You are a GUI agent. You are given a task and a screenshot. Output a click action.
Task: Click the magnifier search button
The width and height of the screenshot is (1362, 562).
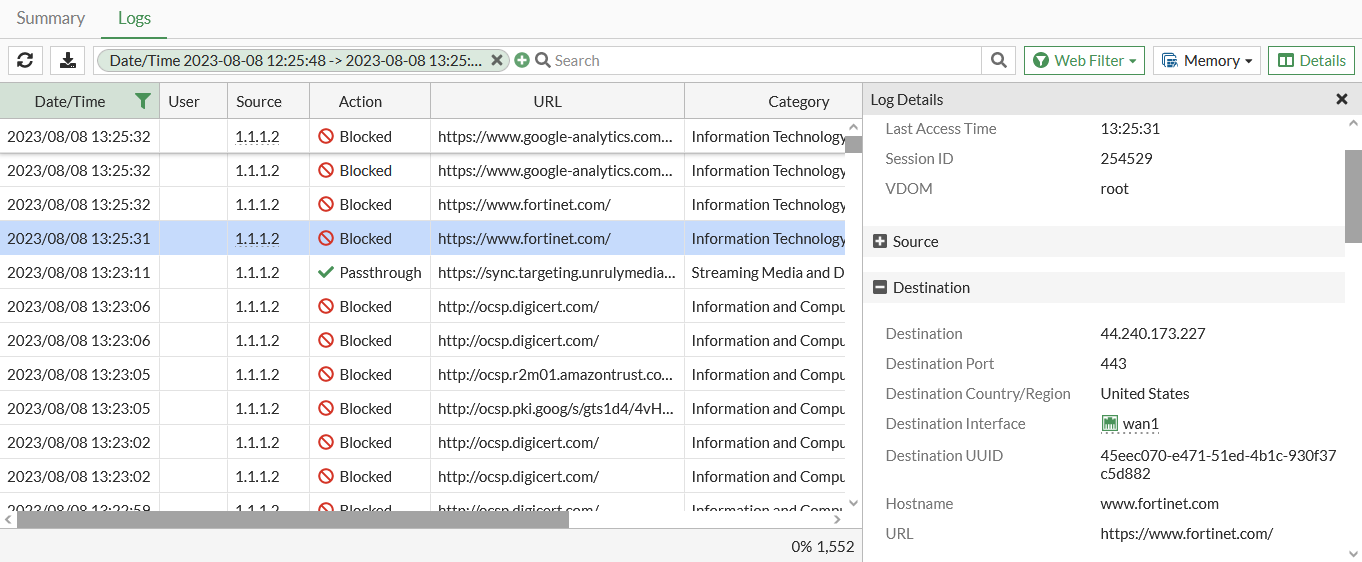[x=998, y=61]
